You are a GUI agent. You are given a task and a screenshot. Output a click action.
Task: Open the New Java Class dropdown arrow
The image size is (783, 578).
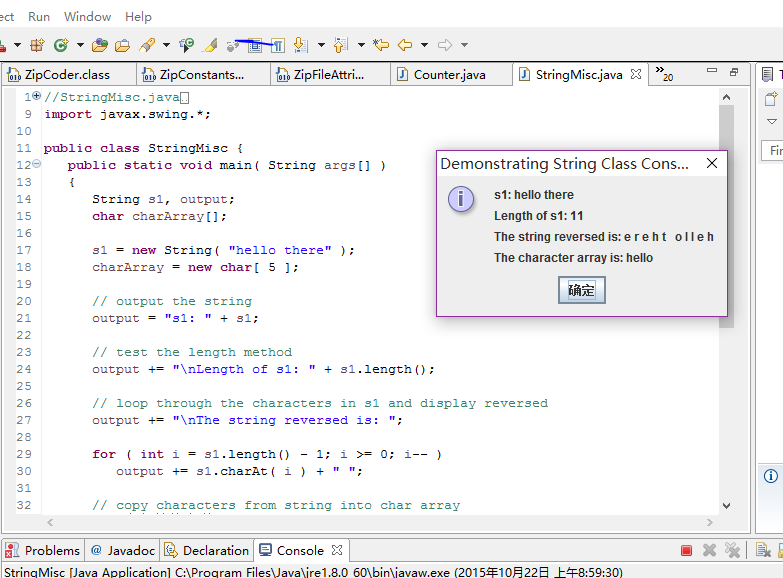[80, 45]
